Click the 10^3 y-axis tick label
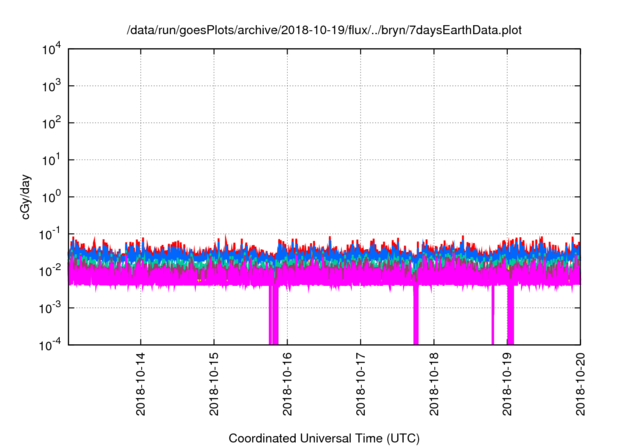Image resolution: width=640 pixels, height=448 pixels. click(52, 86)
